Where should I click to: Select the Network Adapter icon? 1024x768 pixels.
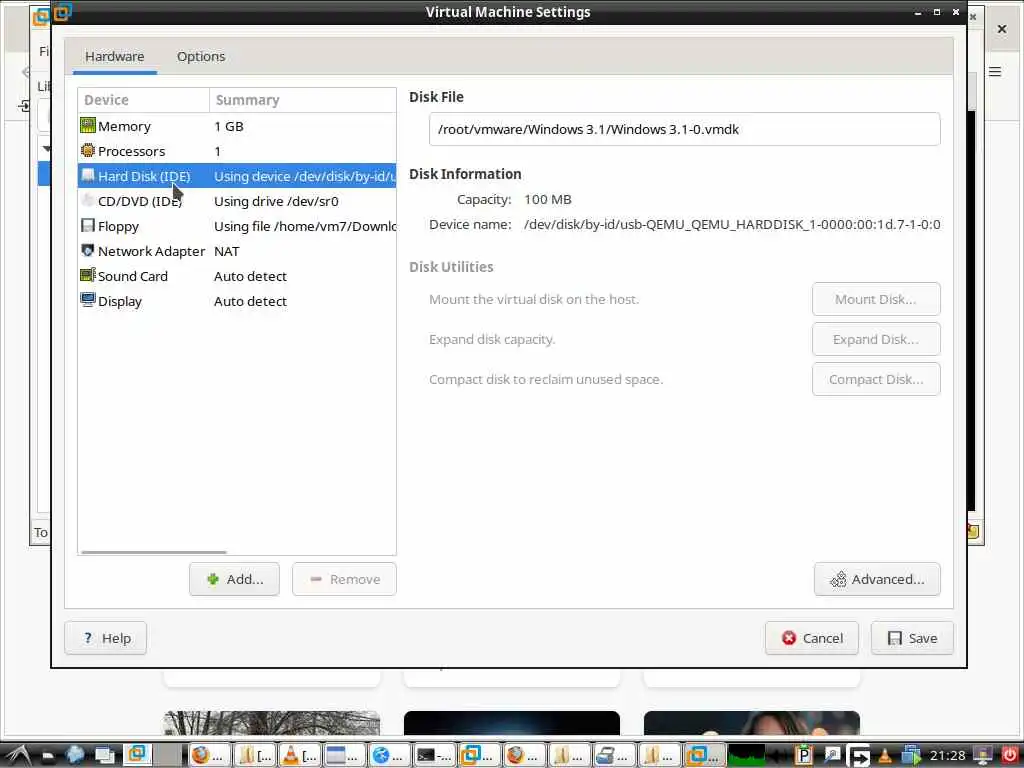click(88, 250)
